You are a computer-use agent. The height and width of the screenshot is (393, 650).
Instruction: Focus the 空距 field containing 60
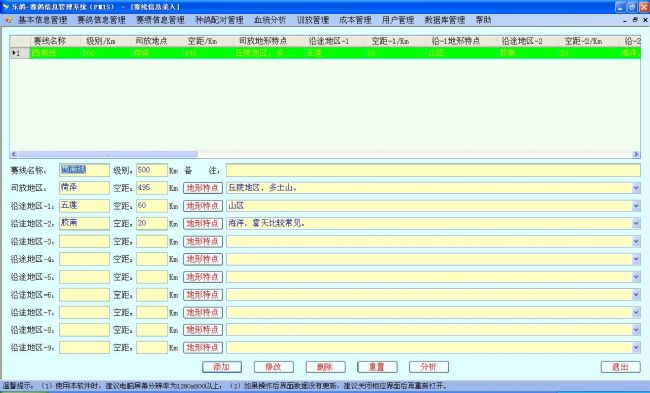point(152,206)
